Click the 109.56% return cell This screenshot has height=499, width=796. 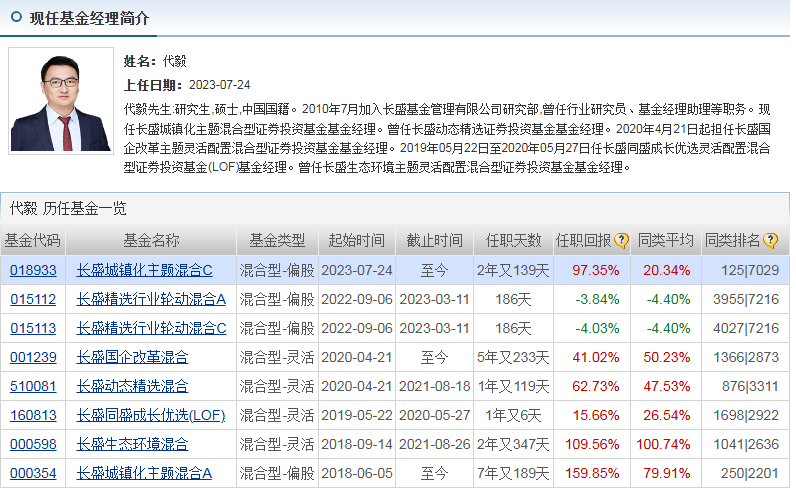[592, 444]
